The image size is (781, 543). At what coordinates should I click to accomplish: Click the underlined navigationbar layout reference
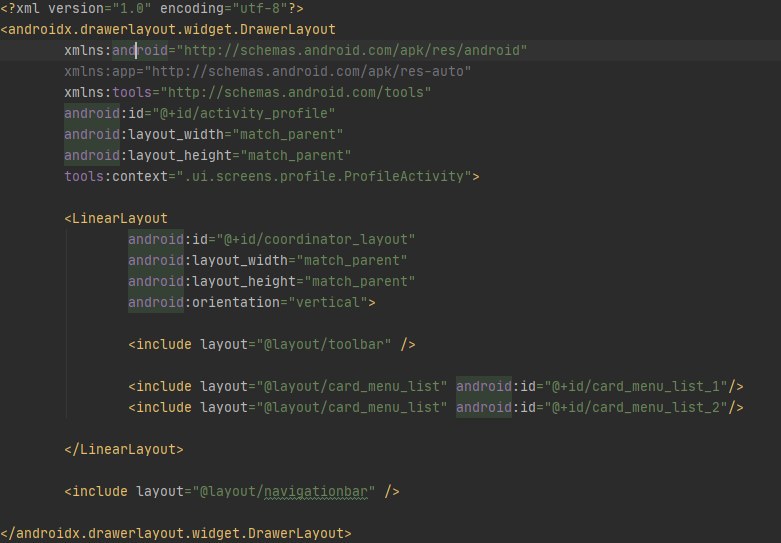[x=315, y=491]
